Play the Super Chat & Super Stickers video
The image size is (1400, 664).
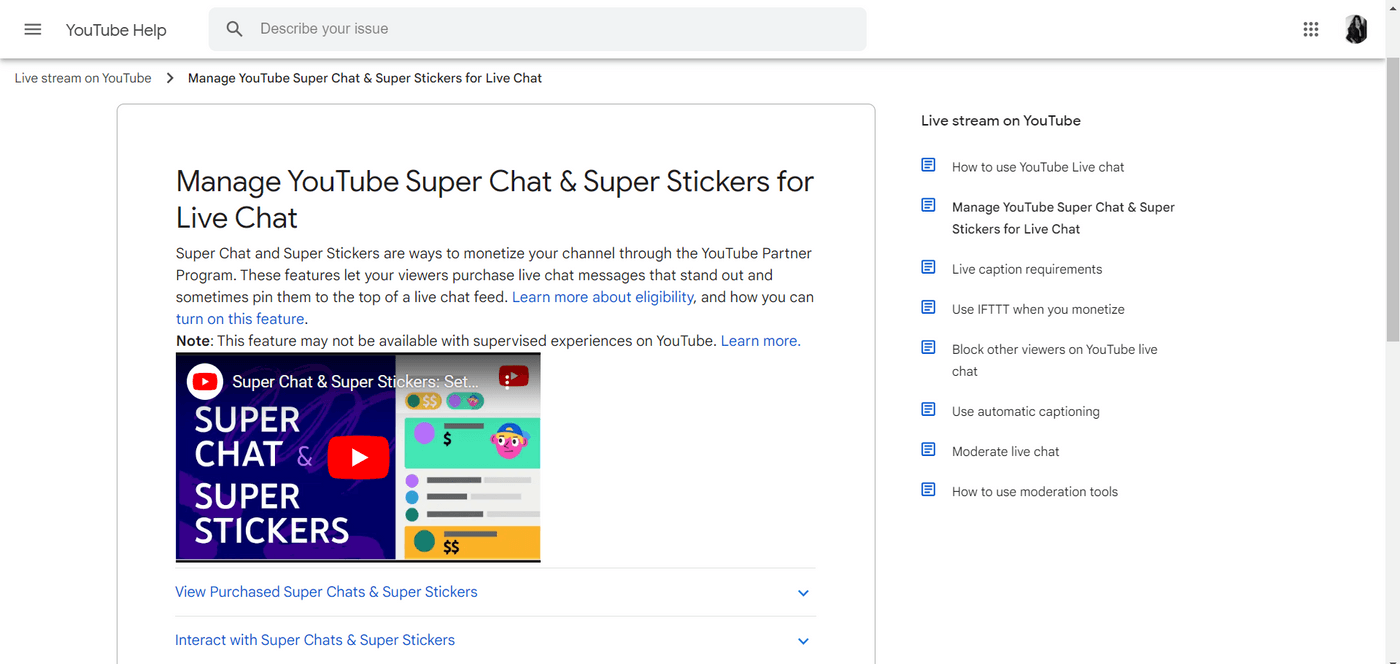(357, 457)
